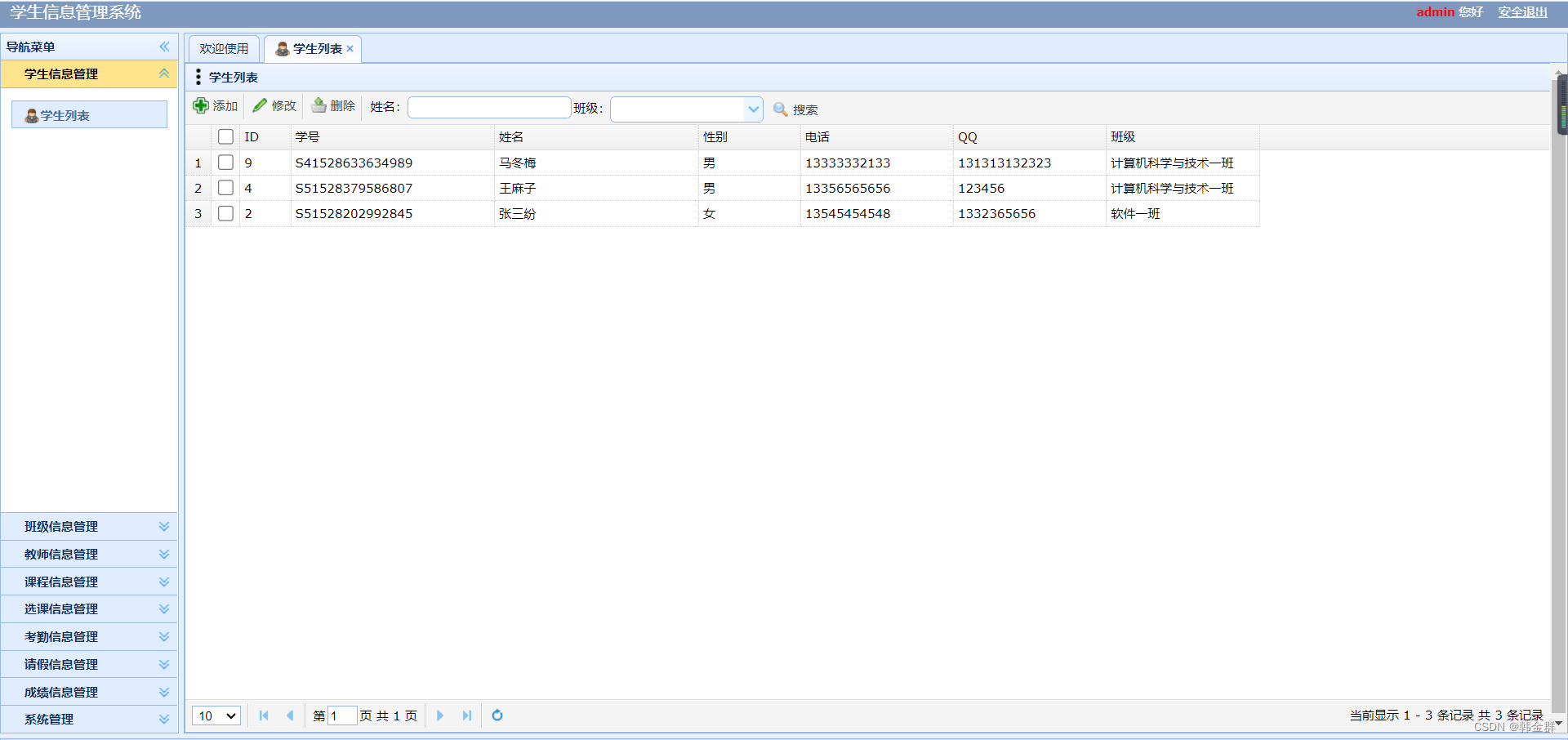Expand the 课程信息管理 panel
This screenshot has width=1568, height=740.
pos(164,582)
